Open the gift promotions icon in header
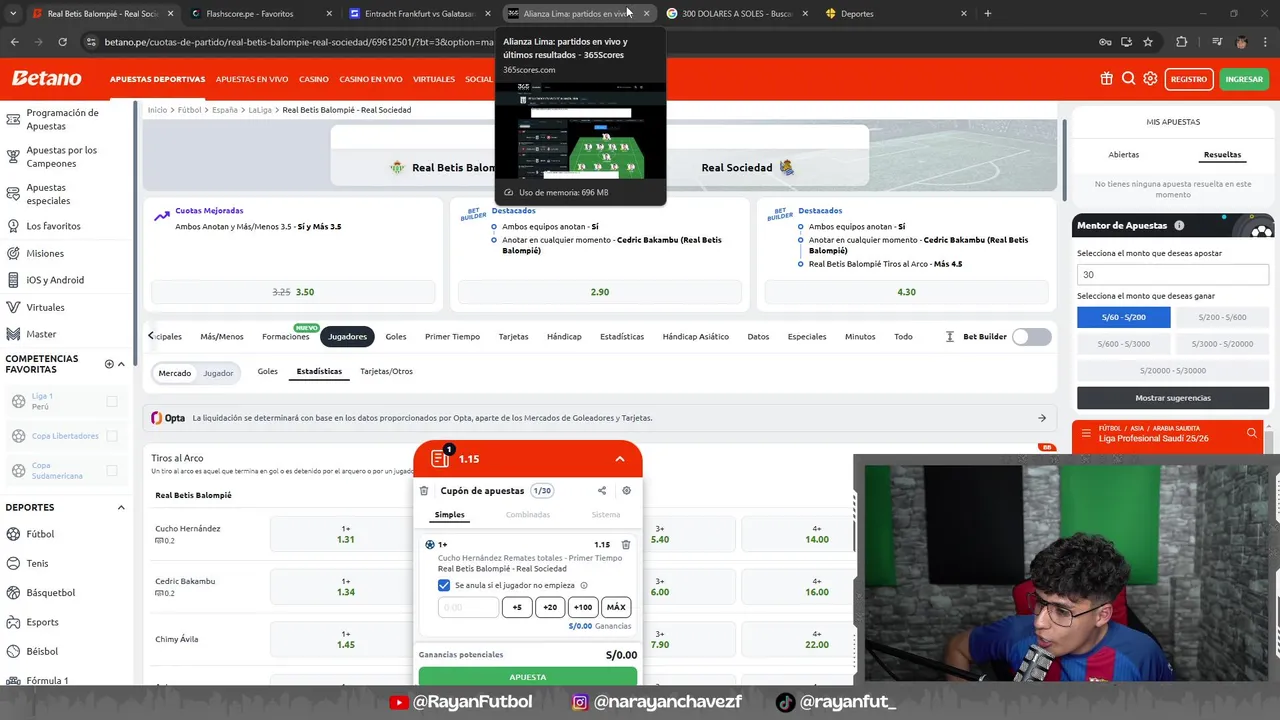 click(x=1106, y=79)
